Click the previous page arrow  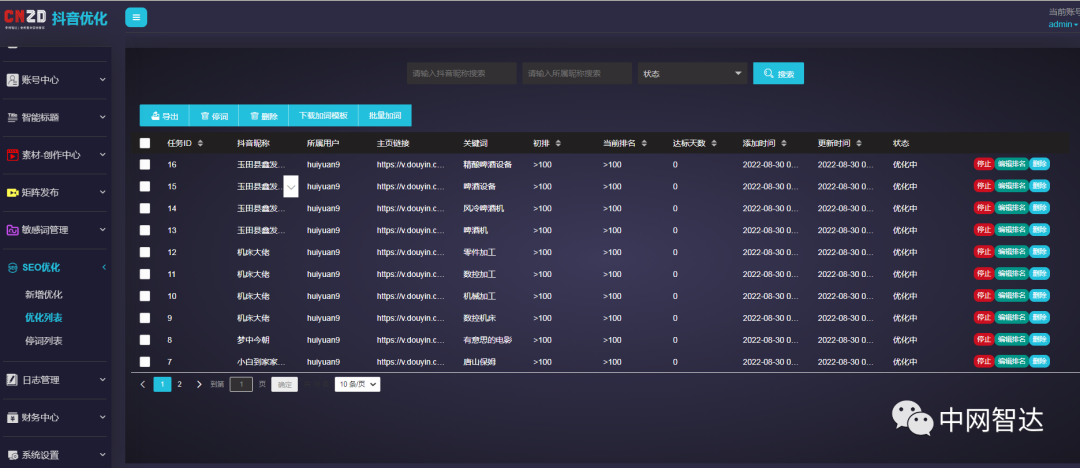[x=143, y=384]
